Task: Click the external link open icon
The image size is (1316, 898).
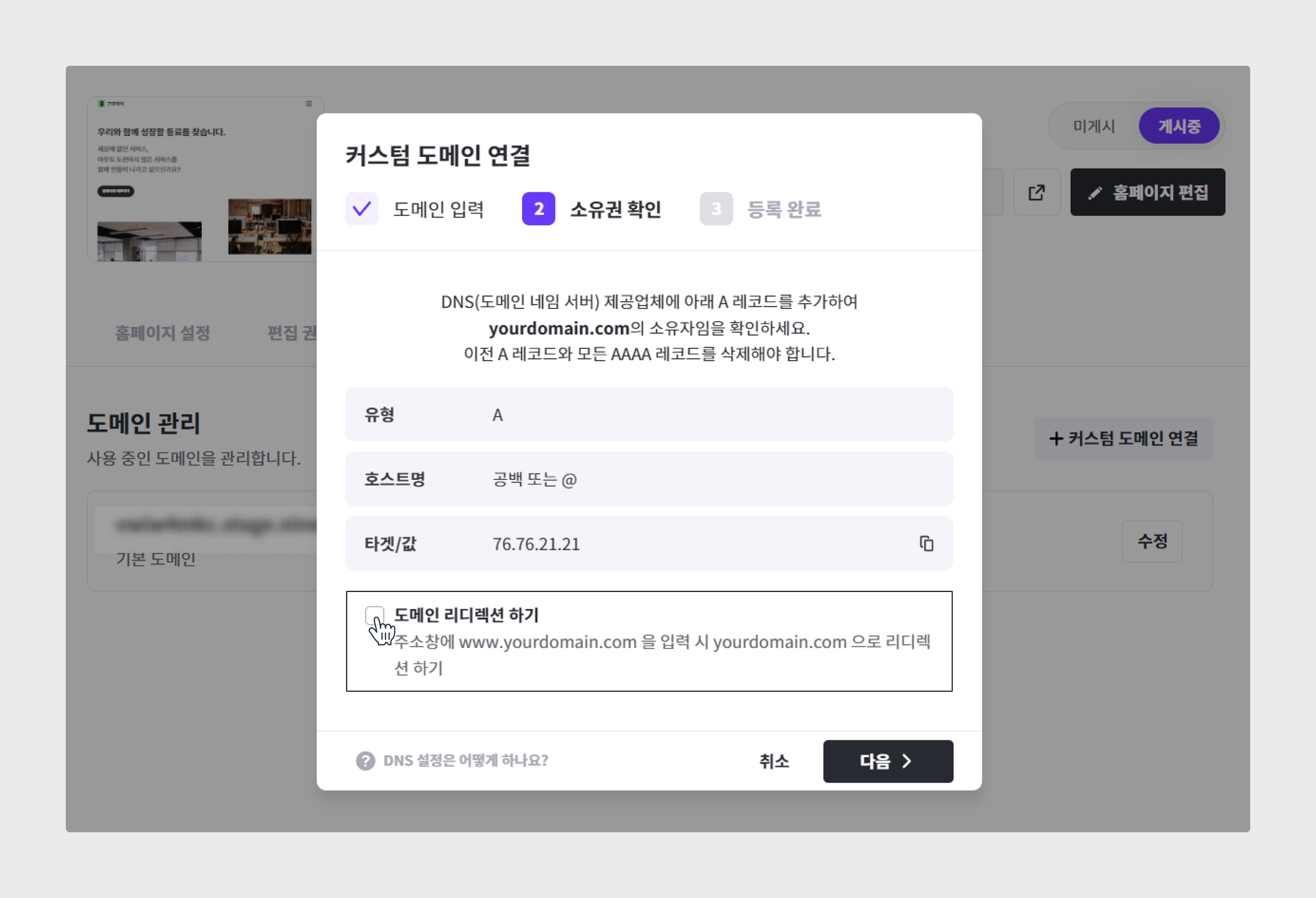Action: click(1036, 192)
